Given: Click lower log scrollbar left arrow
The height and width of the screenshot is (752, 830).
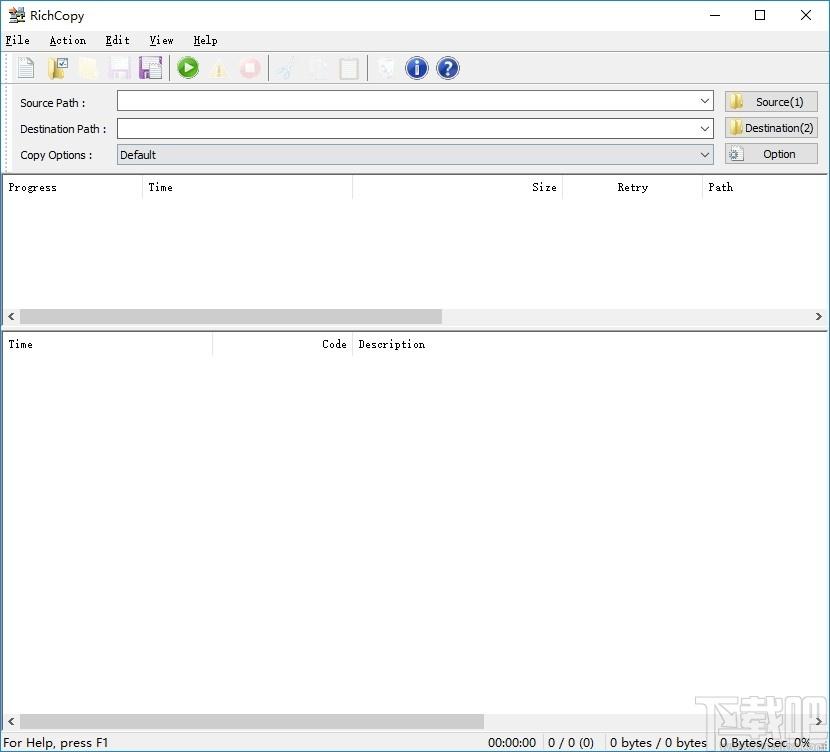Looking at the screenshot, I should pyautogui.click(x=11, y=721).
